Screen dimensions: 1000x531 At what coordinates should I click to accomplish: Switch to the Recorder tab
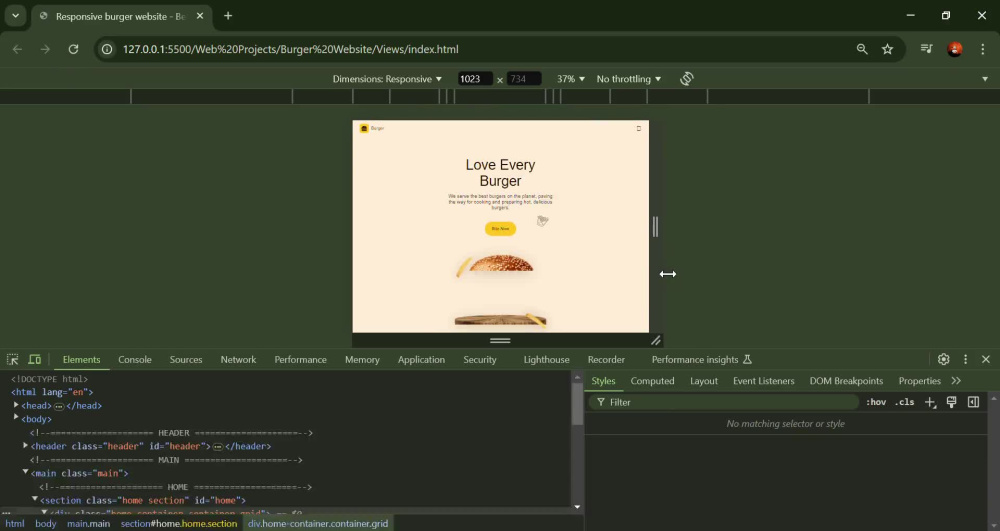[x=606, y=360]
